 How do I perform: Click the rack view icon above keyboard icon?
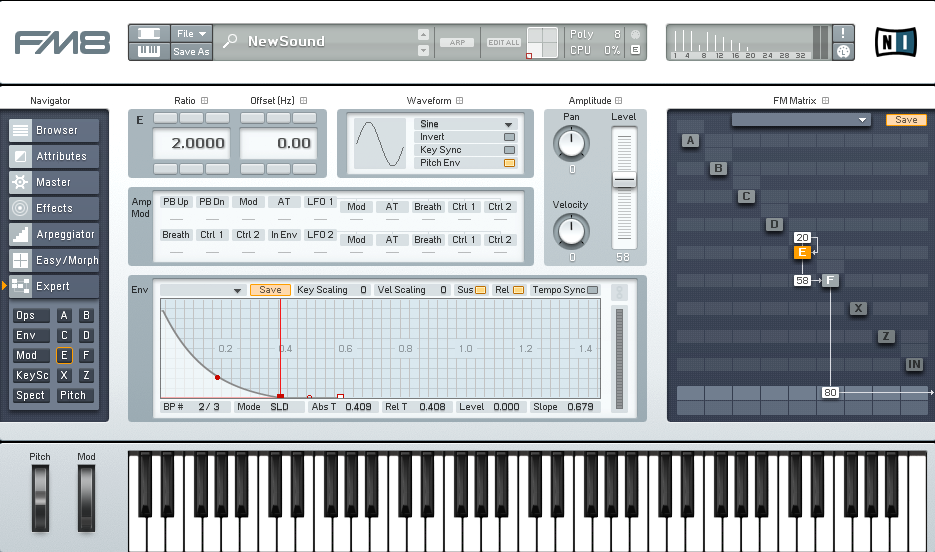click(x=149, y=33)
